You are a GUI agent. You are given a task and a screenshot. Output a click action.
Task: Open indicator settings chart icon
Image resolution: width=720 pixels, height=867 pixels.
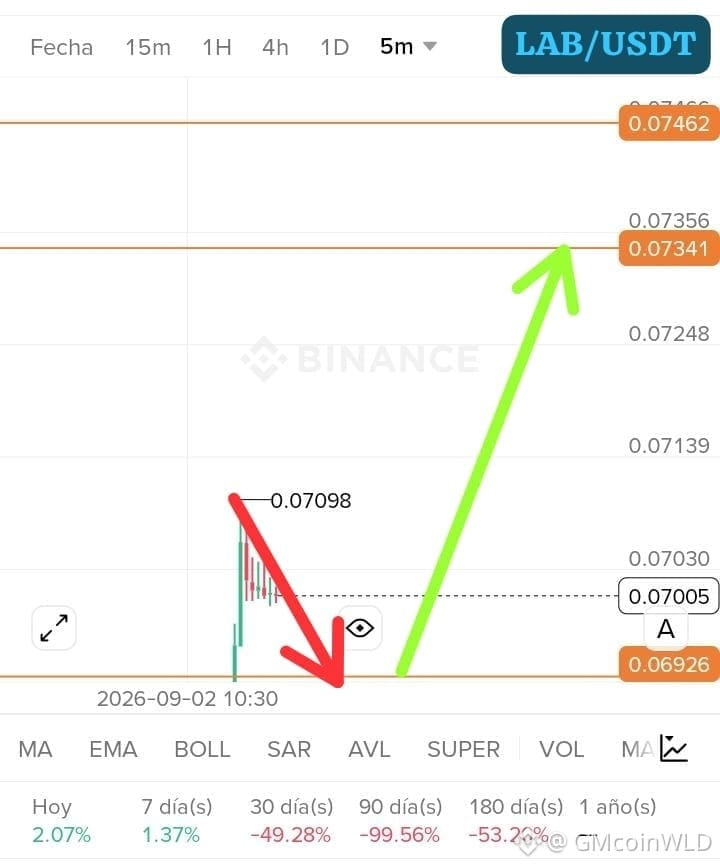pyautogui.click(x=674, y=749)
